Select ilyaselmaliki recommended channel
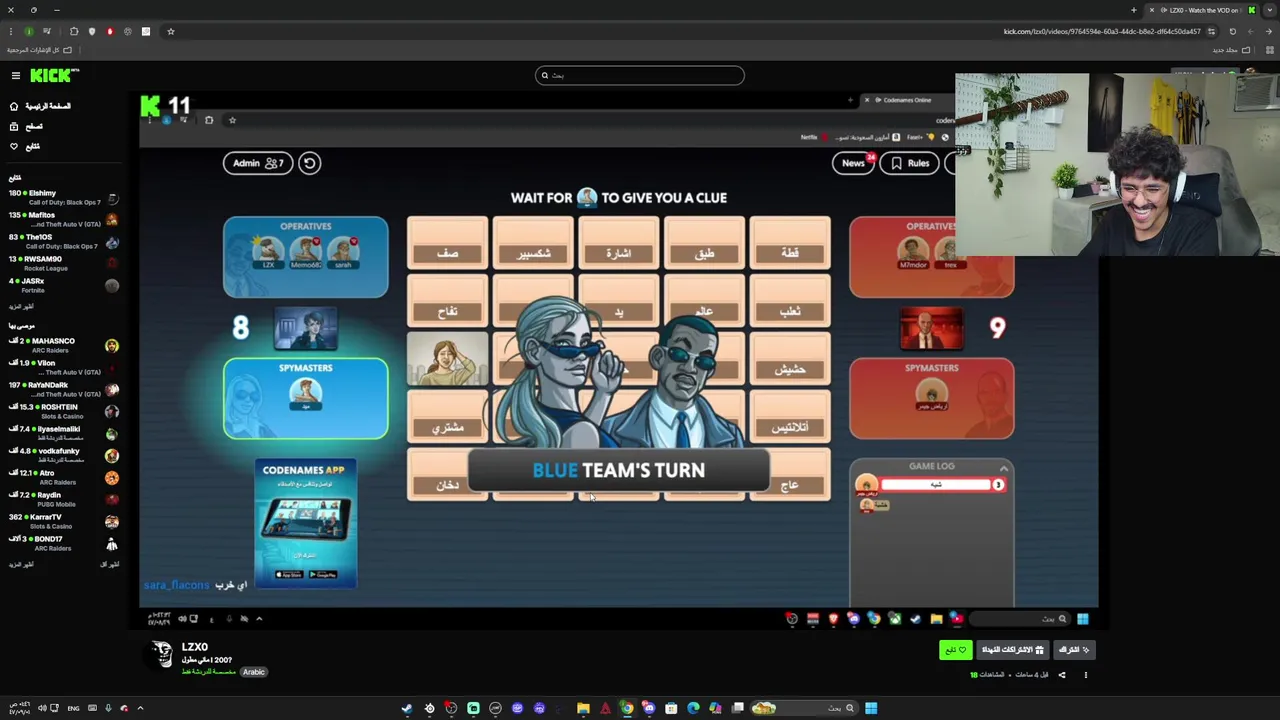 (64, 433)
